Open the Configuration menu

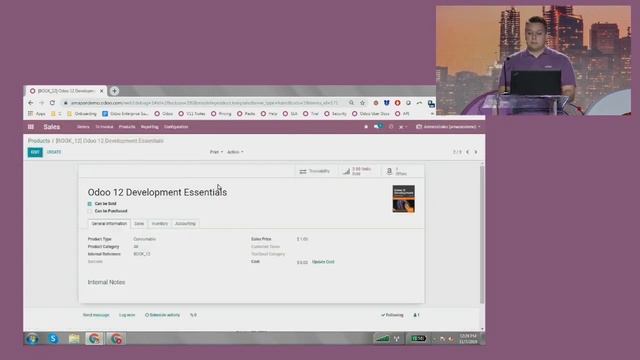176,127
